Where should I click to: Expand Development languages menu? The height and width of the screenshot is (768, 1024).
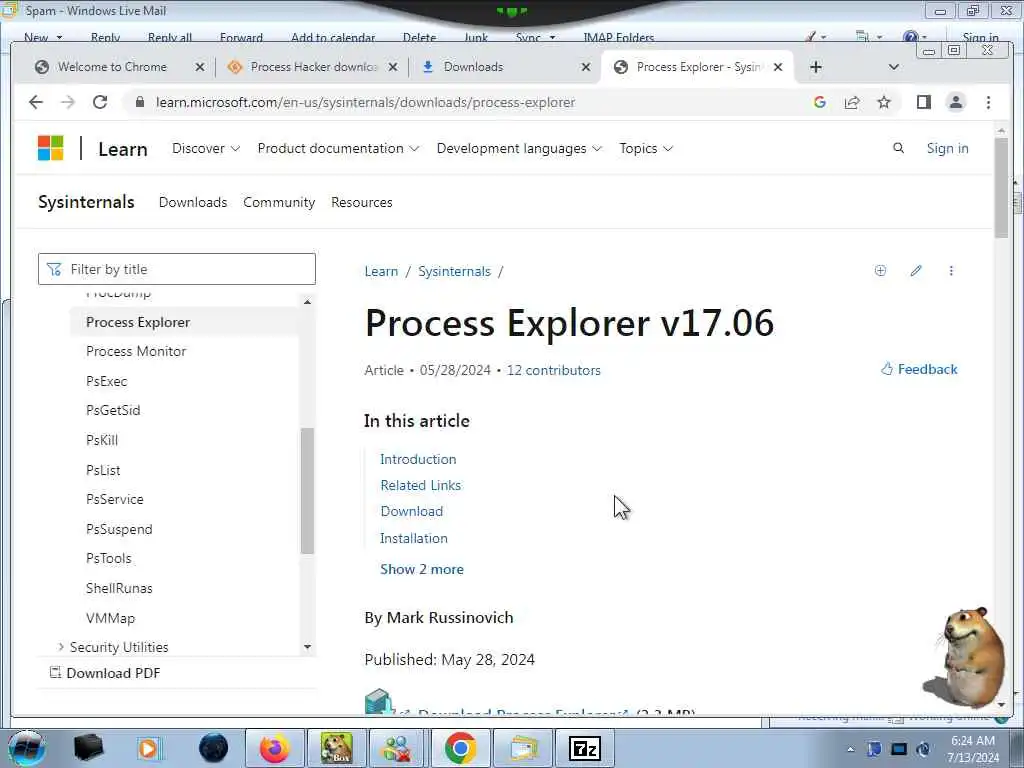519,148
